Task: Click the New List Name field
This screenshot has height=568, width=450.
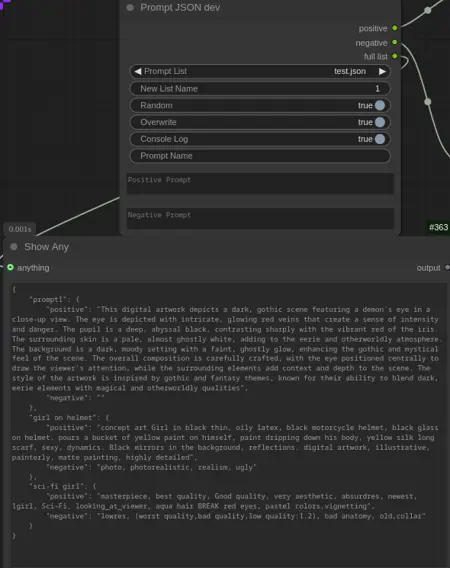Action: point(260,88)
